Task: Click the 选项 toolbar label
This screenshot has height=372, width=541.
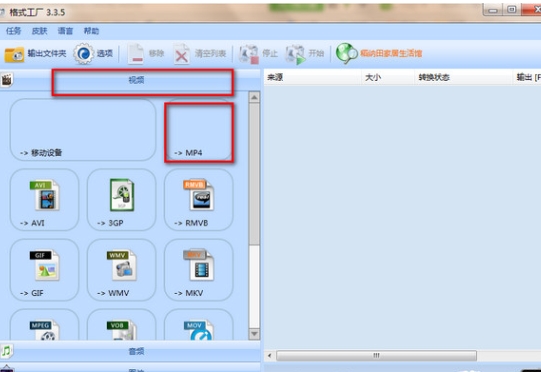Action: [x=105, y=53]
